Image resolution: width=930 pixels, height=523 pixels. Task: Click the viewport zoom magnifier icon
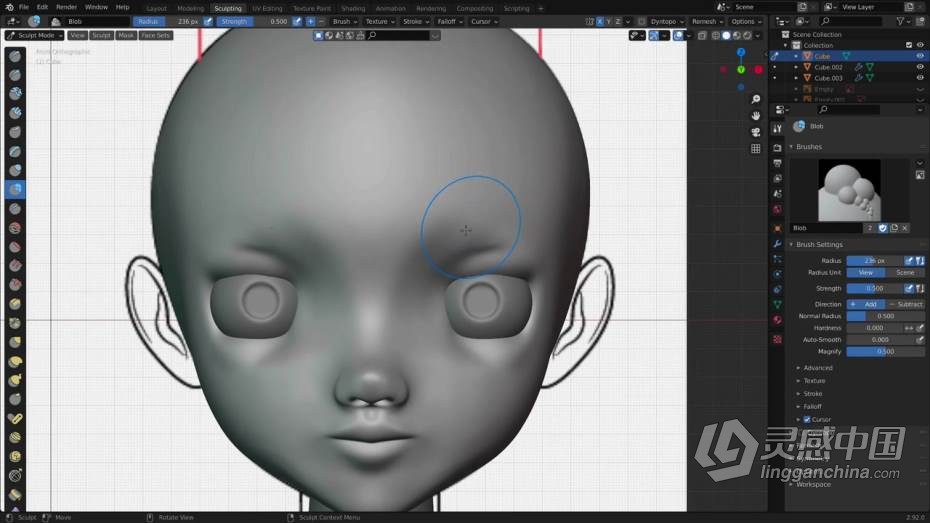[755, 99]
